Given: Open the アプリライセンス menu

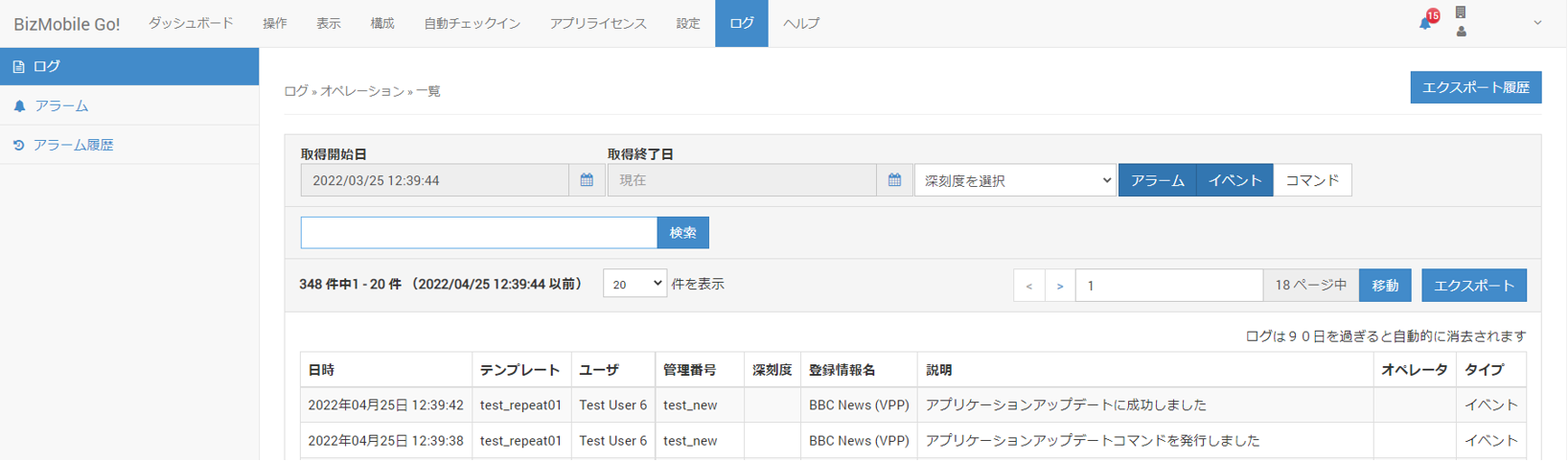Looking at the screenshot, I should (x=598, y=23).
